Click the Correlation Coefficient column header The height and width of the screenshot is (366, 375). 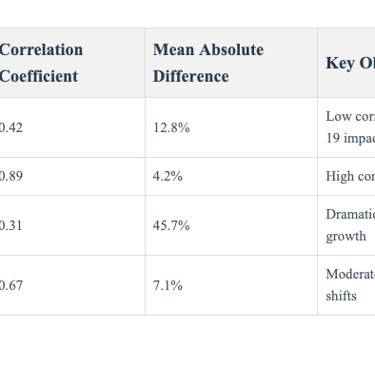click(x=72, y=63)
